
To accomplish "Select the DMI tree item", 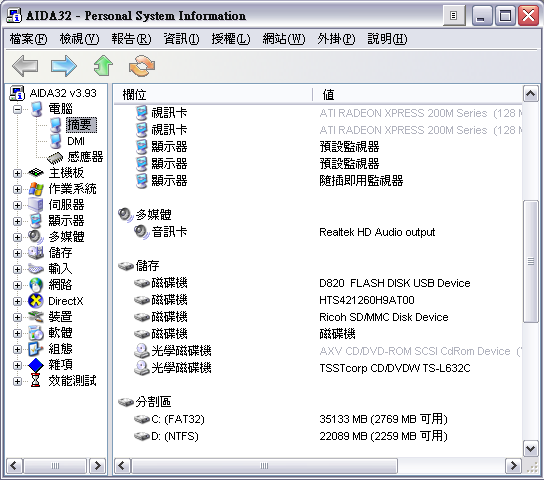I will click(x=76, y=141).
